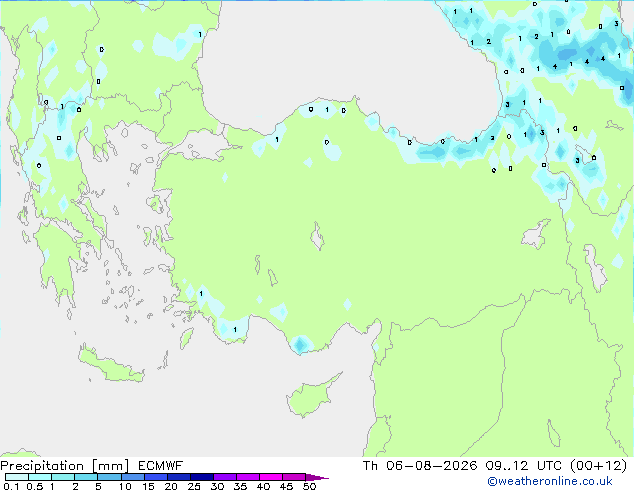
Task: Pick the 2–5 mm legend swatch
Action: [86, 477]
